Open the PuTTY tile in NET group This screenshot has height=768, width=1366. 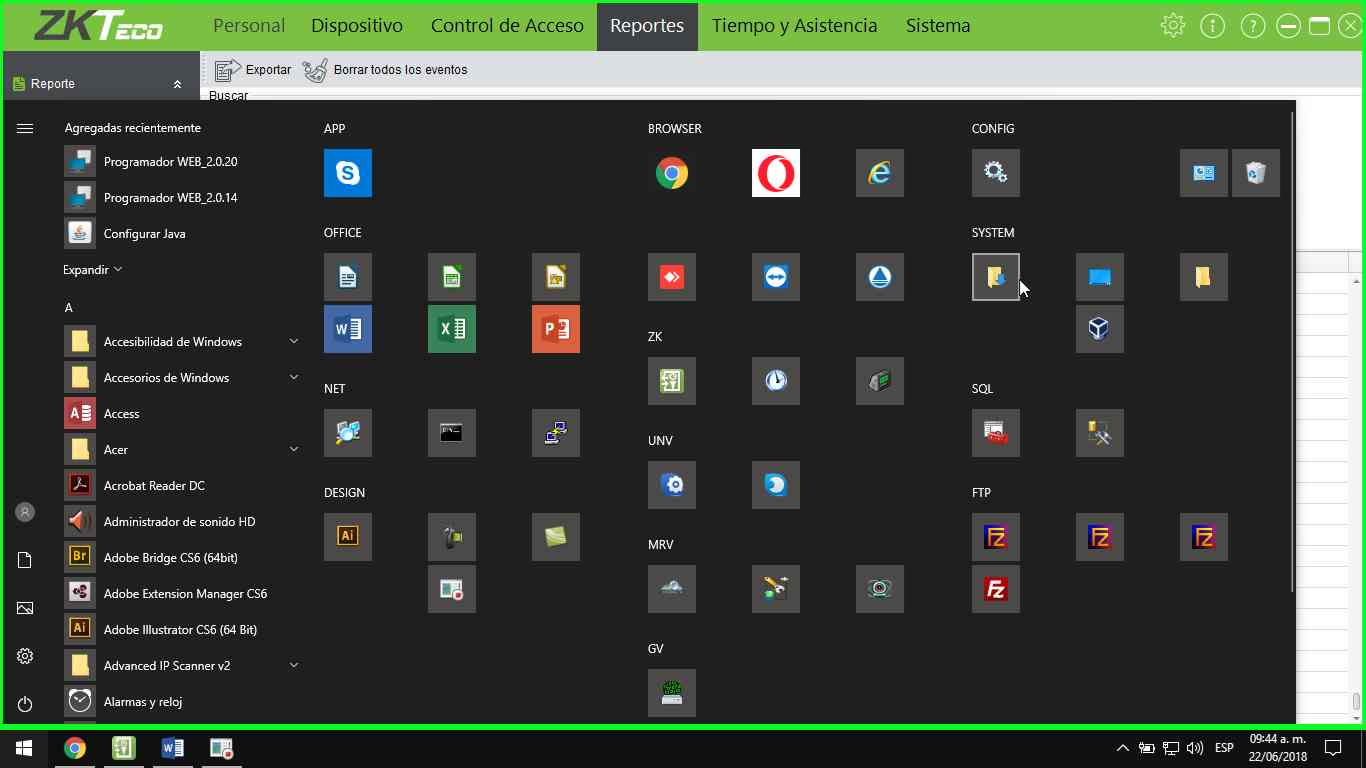(x=556, y=433)
